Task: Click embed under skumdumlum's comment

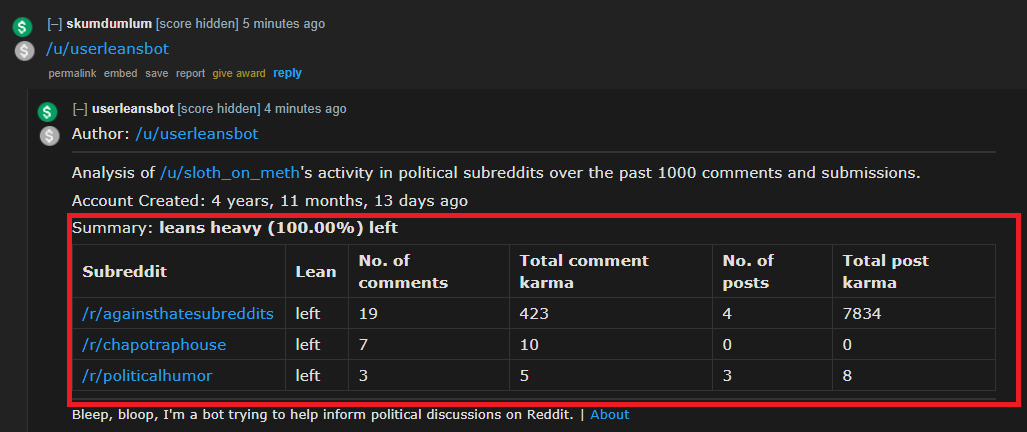Action: point(120,73)
